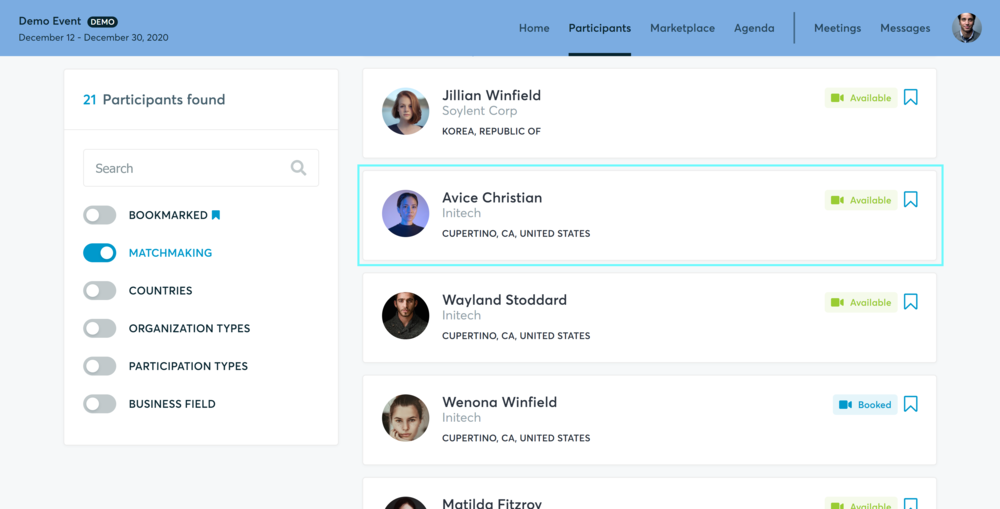The width and height of the screenshot is (1000, 509).
Task: Expand the Participation Types filter
Action: pos(99,365)
